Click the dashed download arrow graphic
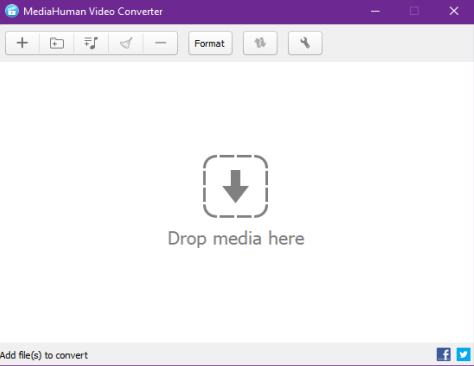This screenshot has width=474, height=366. click(236, 186)
